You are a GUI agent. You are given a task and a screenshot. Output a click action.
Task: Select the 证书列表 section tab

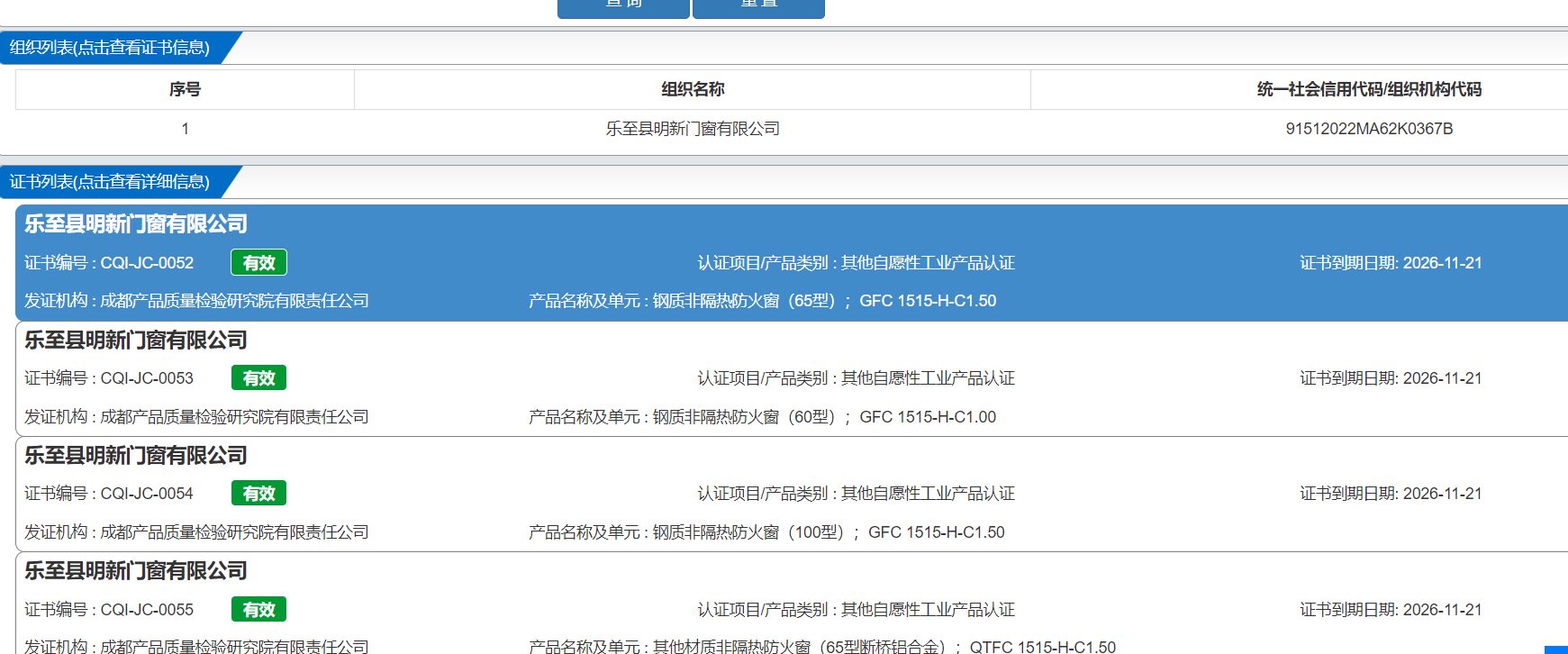click(x=110, y=182)
